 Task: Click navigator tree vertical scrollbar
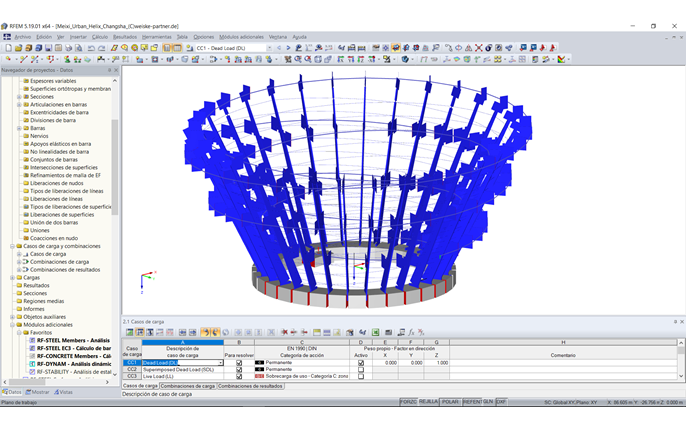coord(115,167)
